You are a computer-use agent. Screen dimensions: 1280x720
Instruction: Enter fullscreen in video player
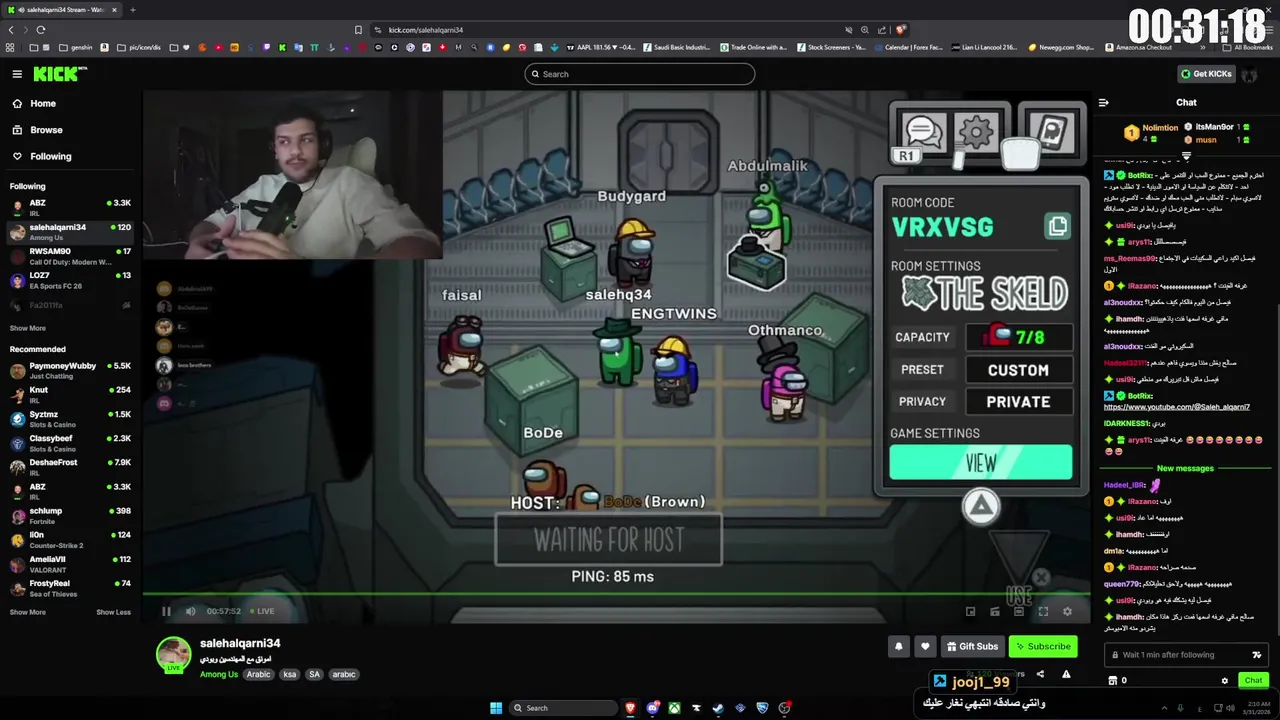click(x=1043, y=611)
